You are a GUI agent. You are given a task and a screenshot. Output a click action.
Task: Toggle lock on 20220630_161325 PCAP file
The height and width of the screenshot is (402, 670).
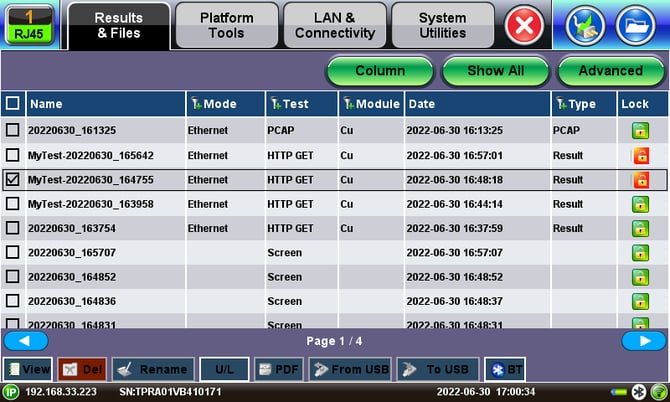[640, 130]
